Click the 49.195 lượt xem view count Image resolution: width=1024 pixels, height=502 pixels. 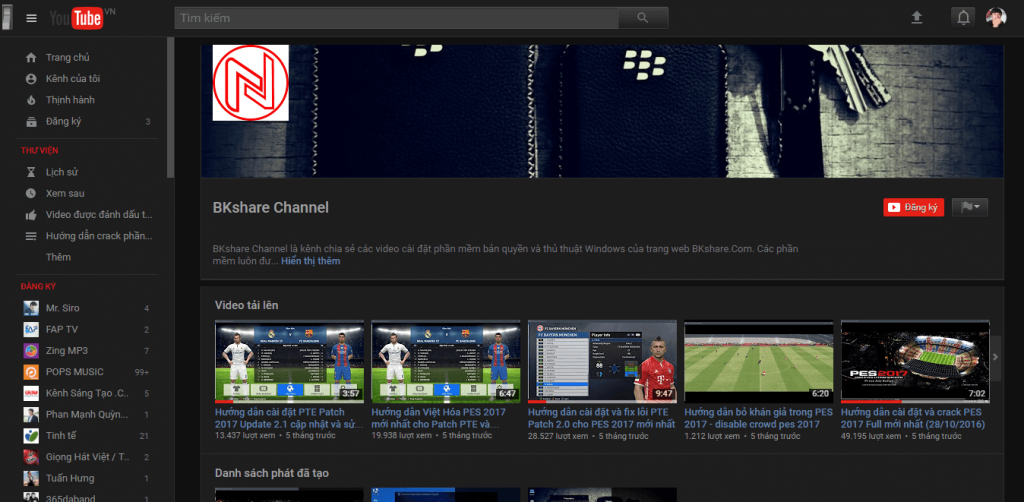[871, 435]
